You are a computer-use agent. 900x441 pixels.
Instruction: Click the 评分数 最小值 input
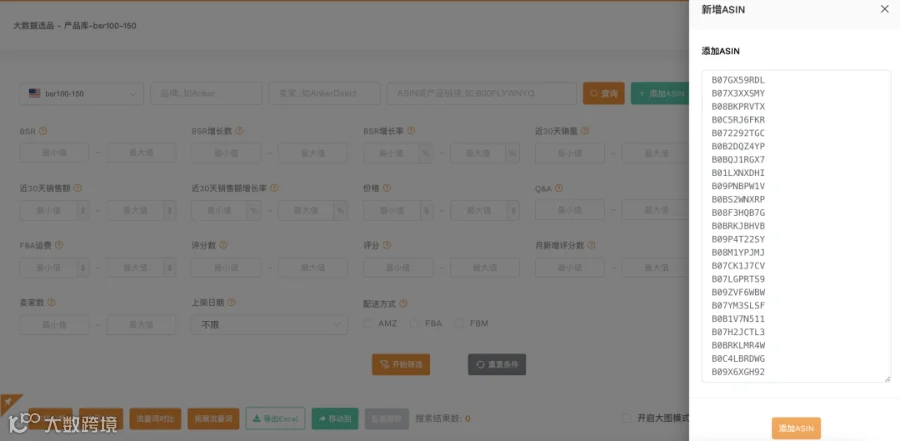[x=226, y=268]
